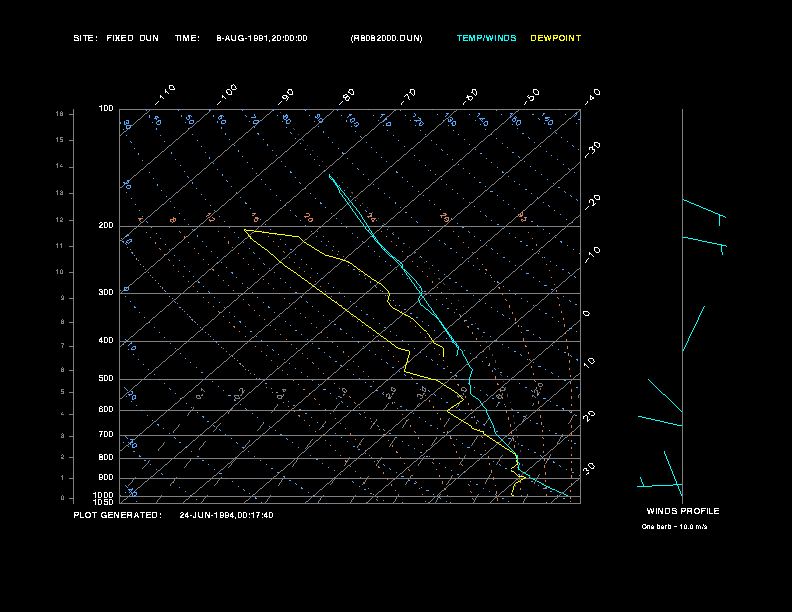Click the 100 pressure level label

click(106, 109)
